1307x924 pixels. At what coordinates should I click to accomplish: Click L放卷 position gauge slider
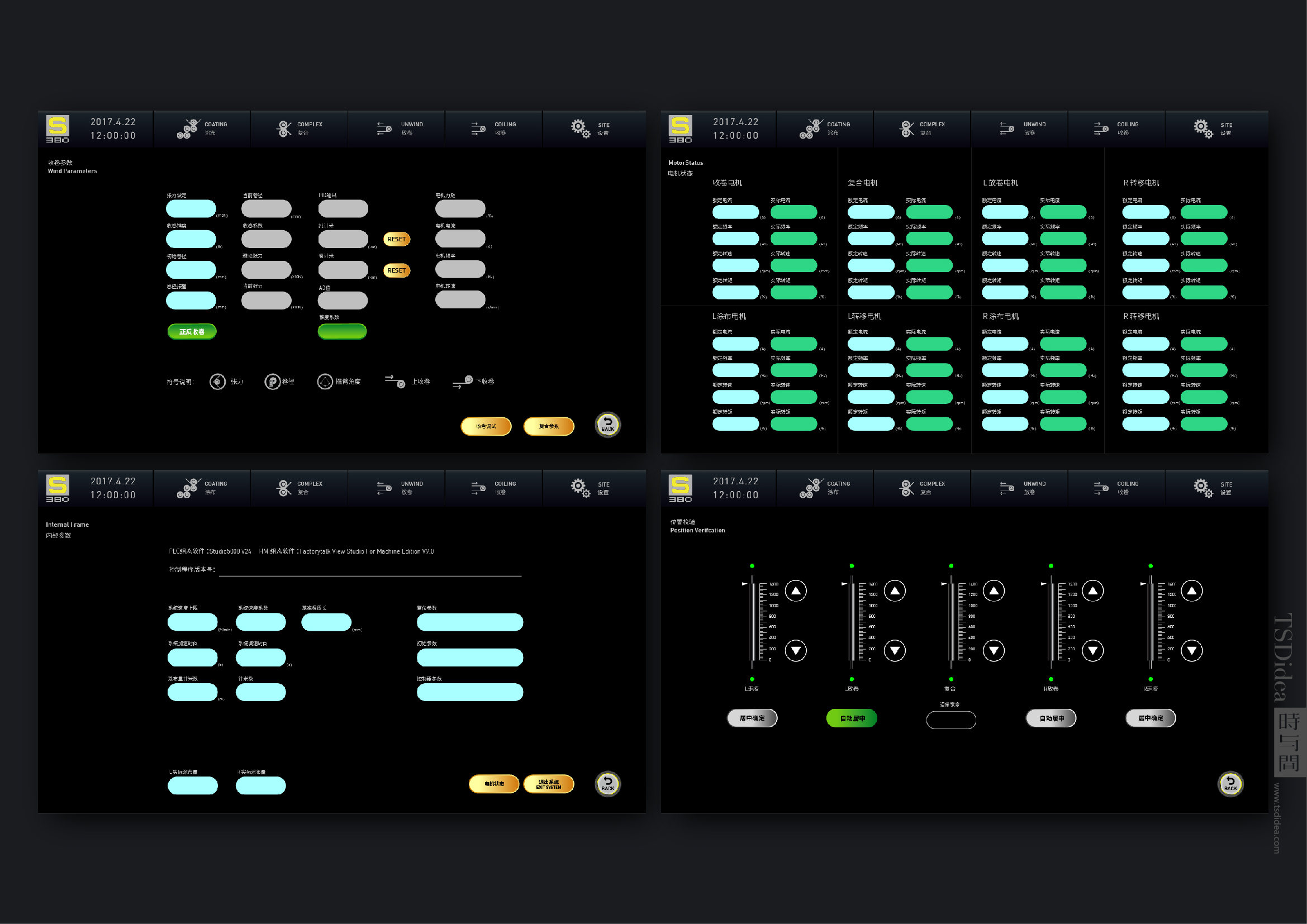[x=852, y=621]
